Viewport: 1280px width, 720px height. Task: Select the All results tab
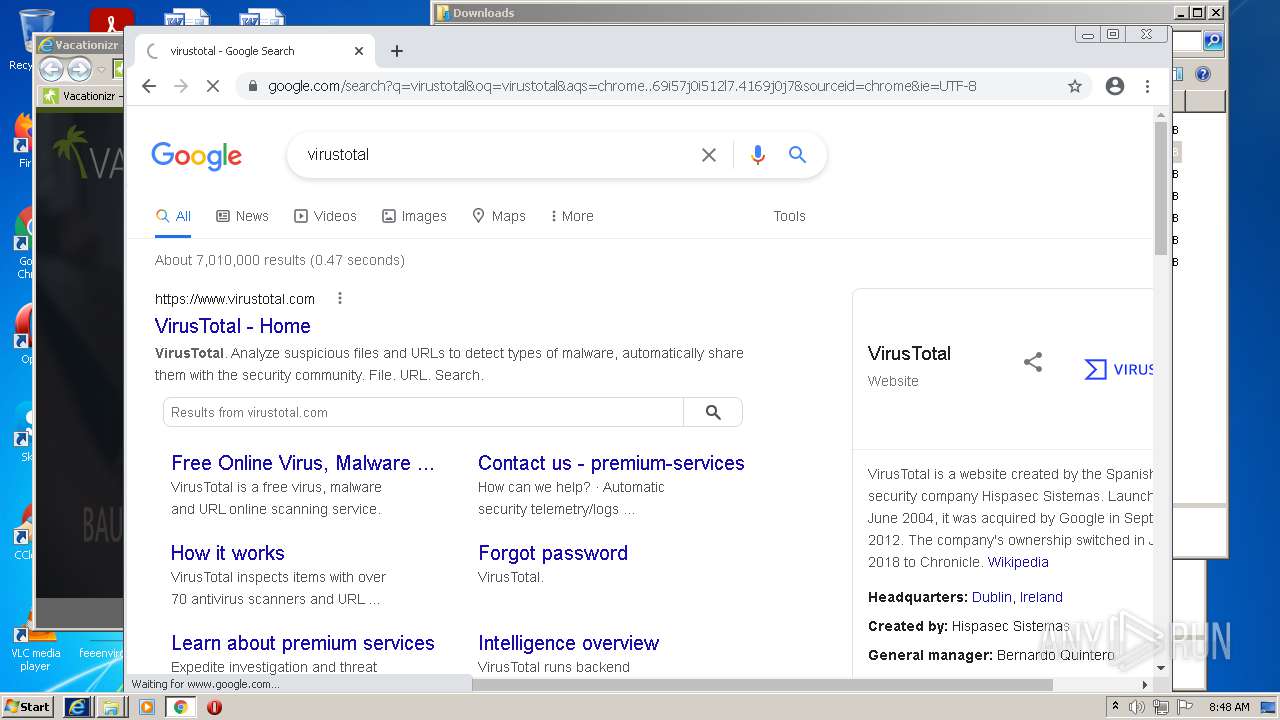click(173, 216)
